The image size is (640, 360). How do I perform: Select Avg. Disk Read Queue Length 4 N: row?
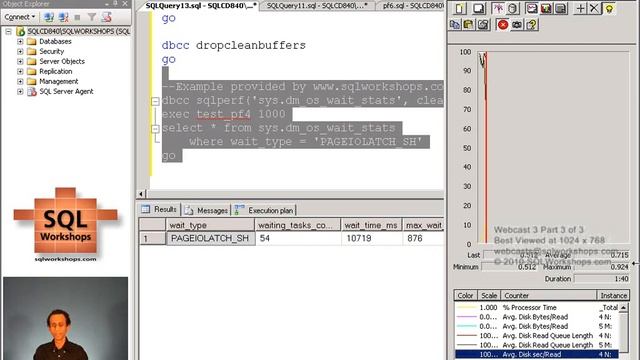click(x=537, y=336)
